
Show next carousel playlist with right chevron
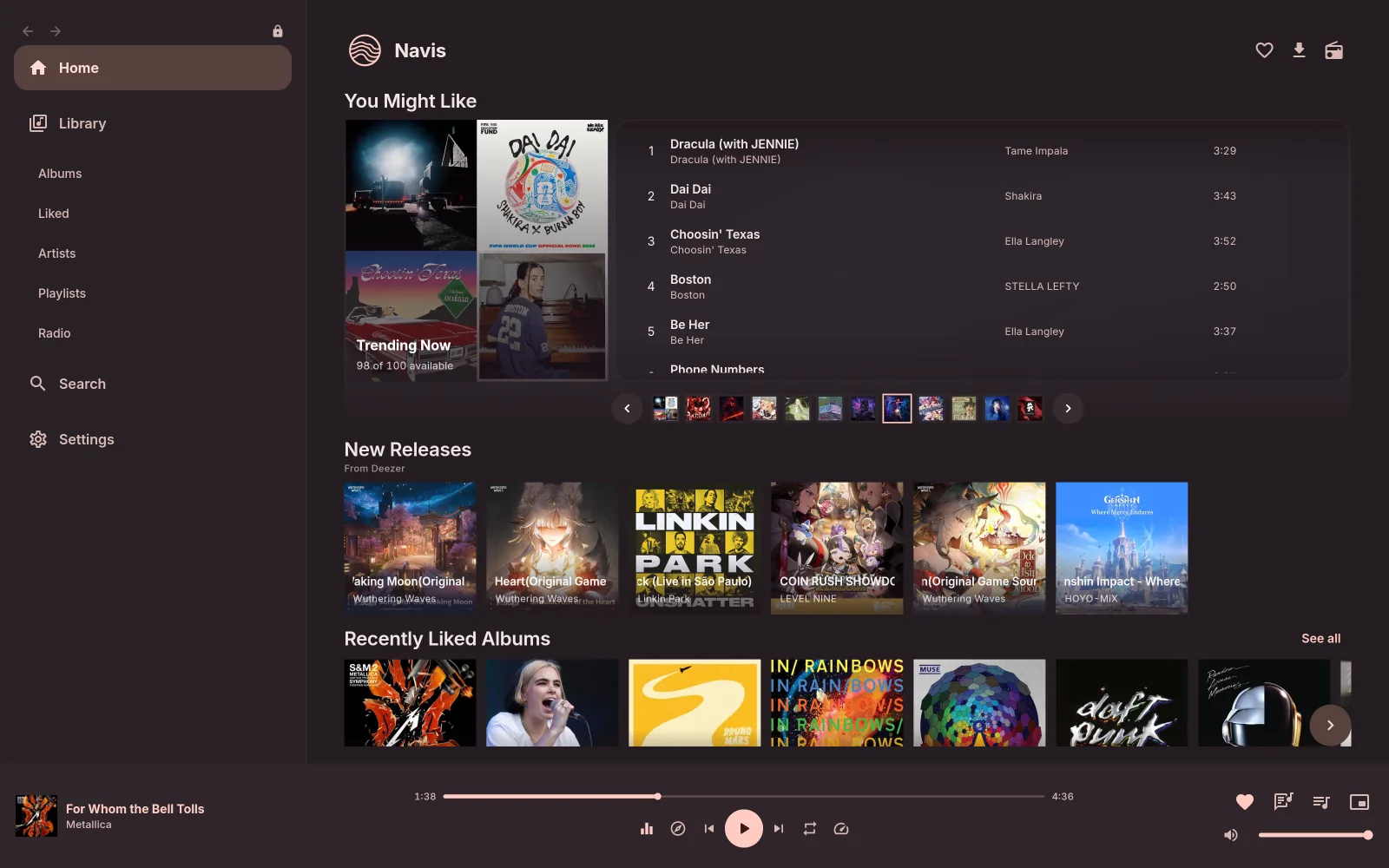point(1068,408)
